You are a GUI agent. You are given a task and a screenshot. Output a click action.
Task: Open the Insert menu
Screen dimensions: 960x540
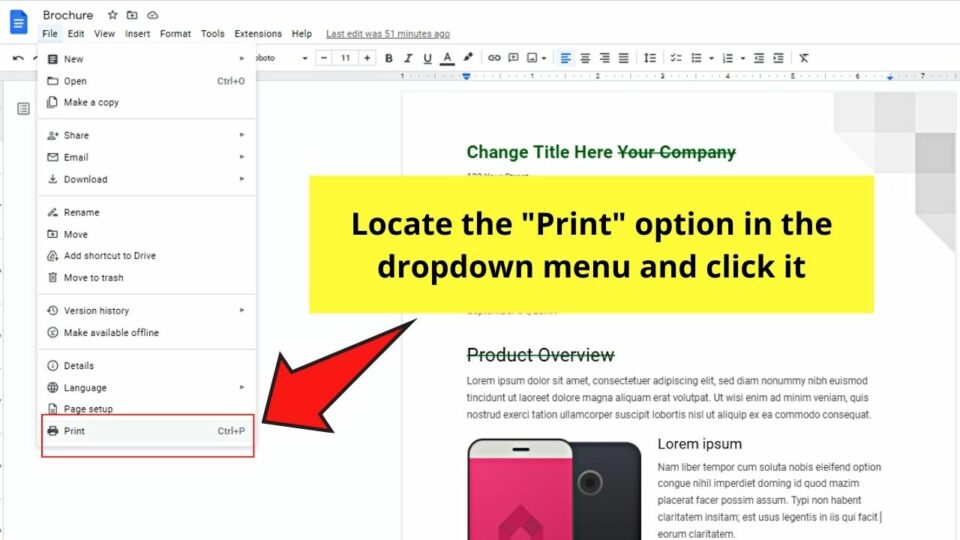[137, 34]
